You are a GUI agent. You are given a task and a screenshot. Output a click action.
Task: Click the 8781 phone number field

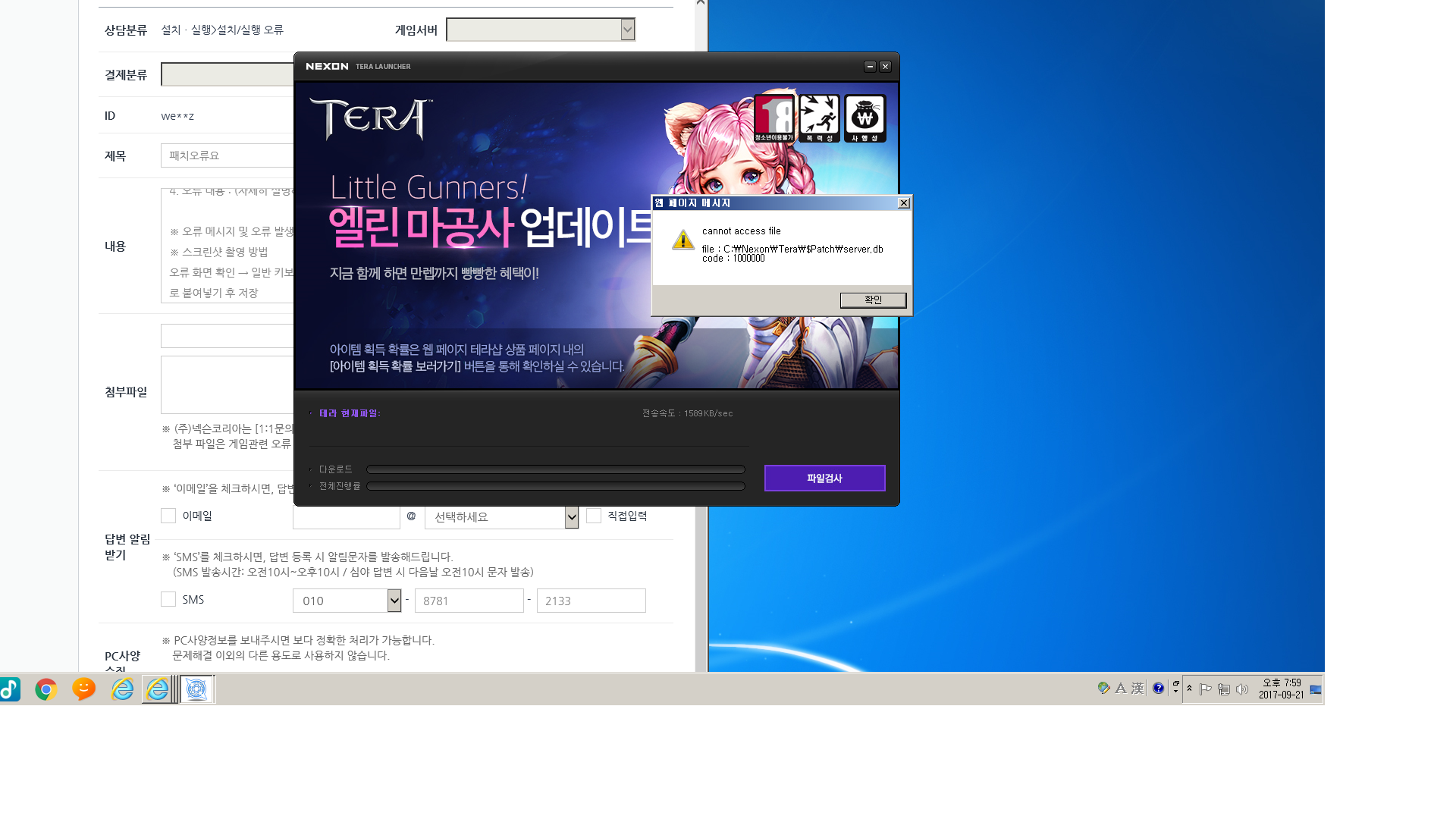click(x=469, y=601)
